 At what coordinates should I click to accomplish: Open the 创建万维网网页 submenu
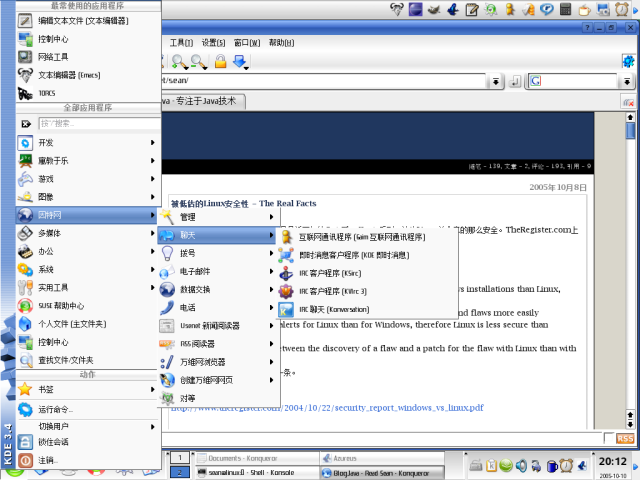[x=217, y=380]
